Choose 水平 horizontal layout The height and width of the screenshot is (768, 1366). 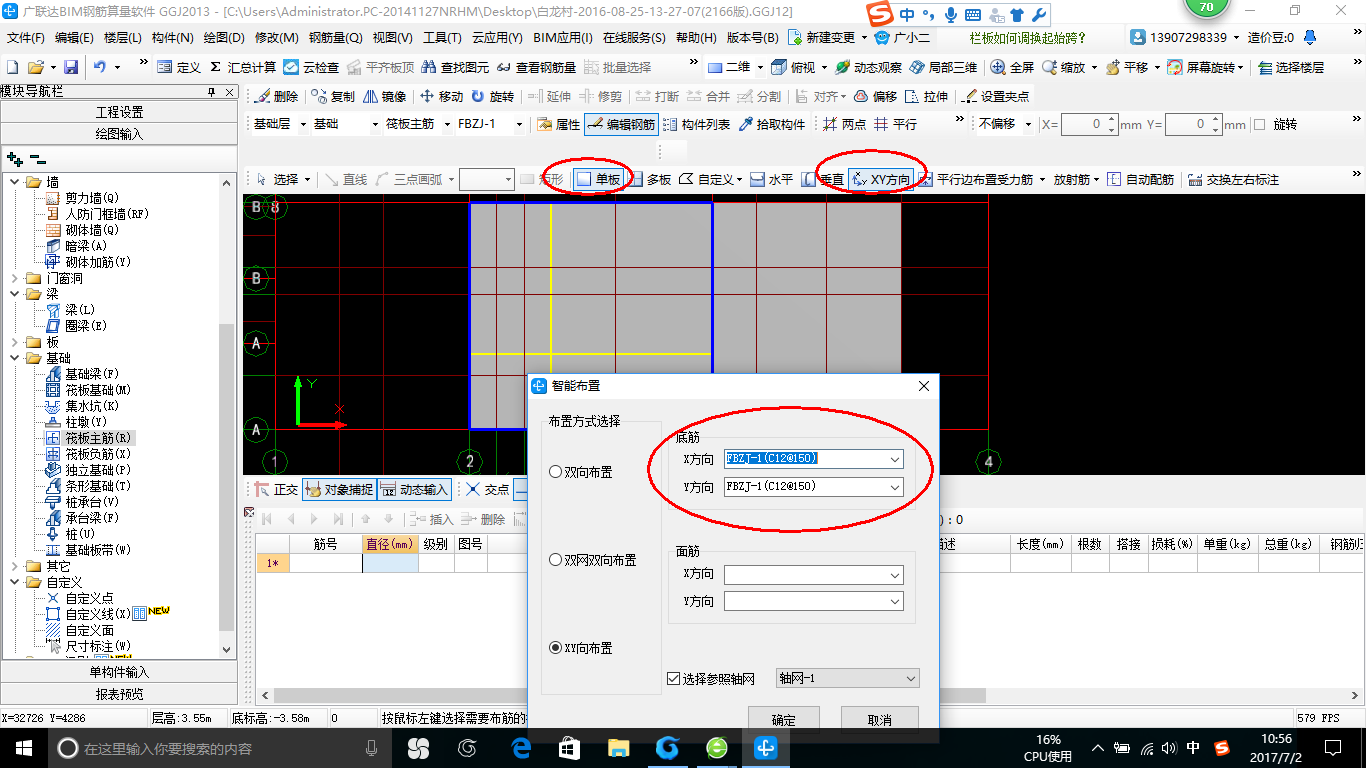pos(772,179)
